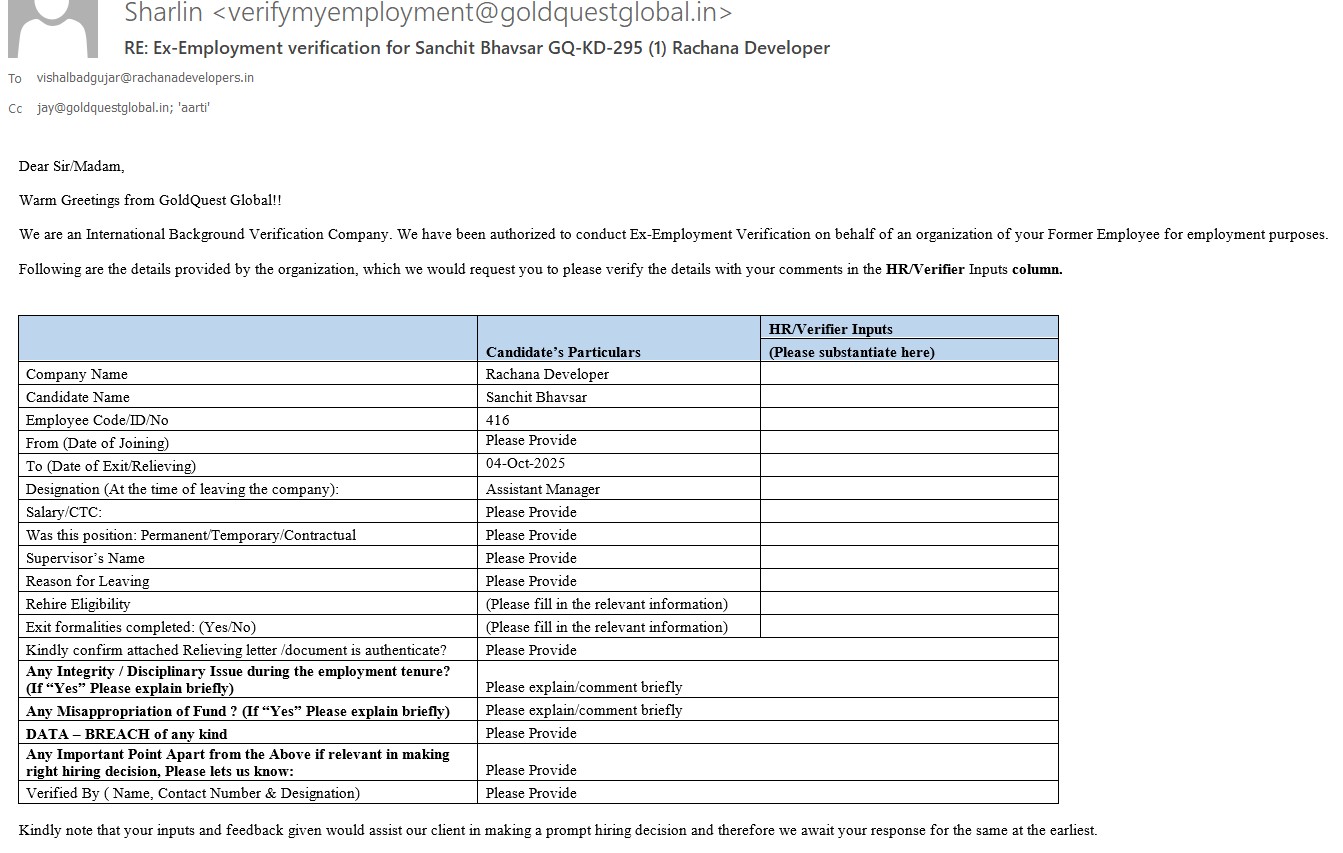Screen dimensions: 1343x853
Task: Click comment cell for Misappropriation of Fund
Action: pos(584,710)
